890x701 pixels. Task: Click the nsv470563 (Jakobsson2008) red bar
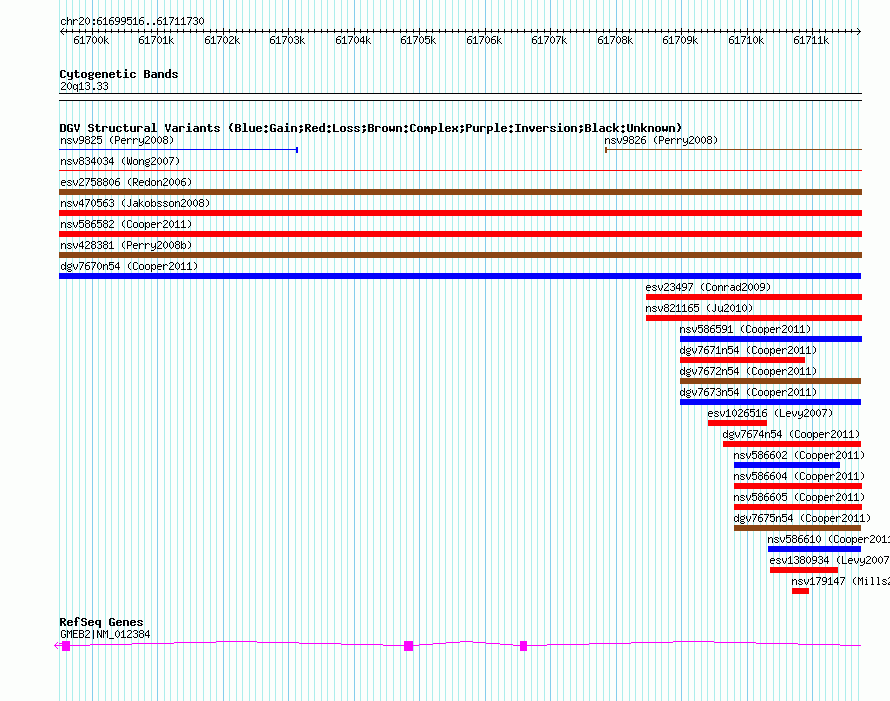point(460,213)
